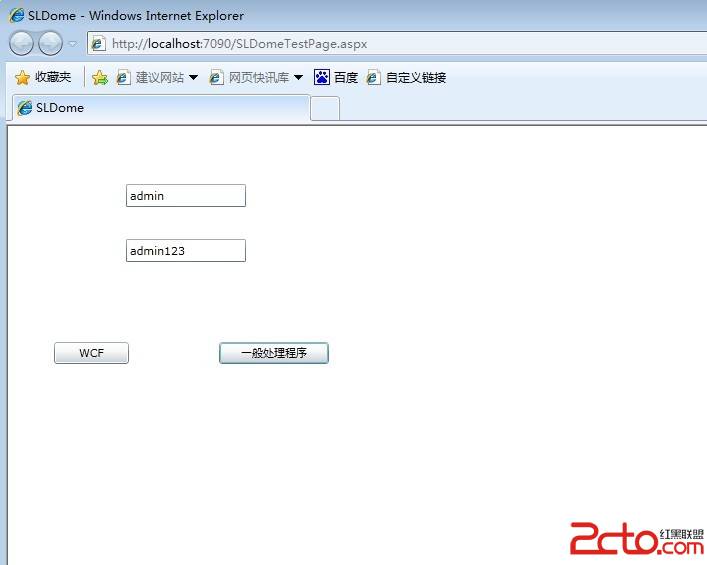This screenshot has width=707, height=565.
Task: Click the address bar URL field
Action: 397,44
